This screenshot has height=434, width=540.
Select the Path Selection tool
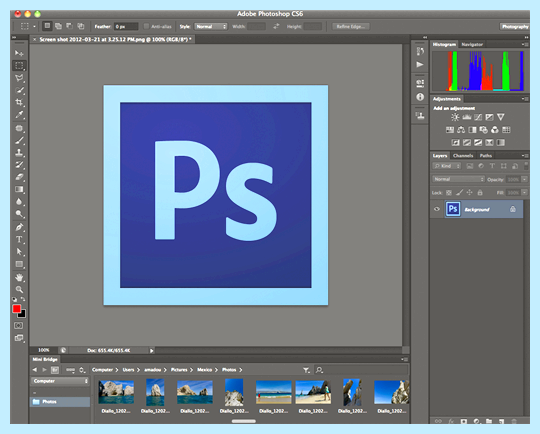19,252
